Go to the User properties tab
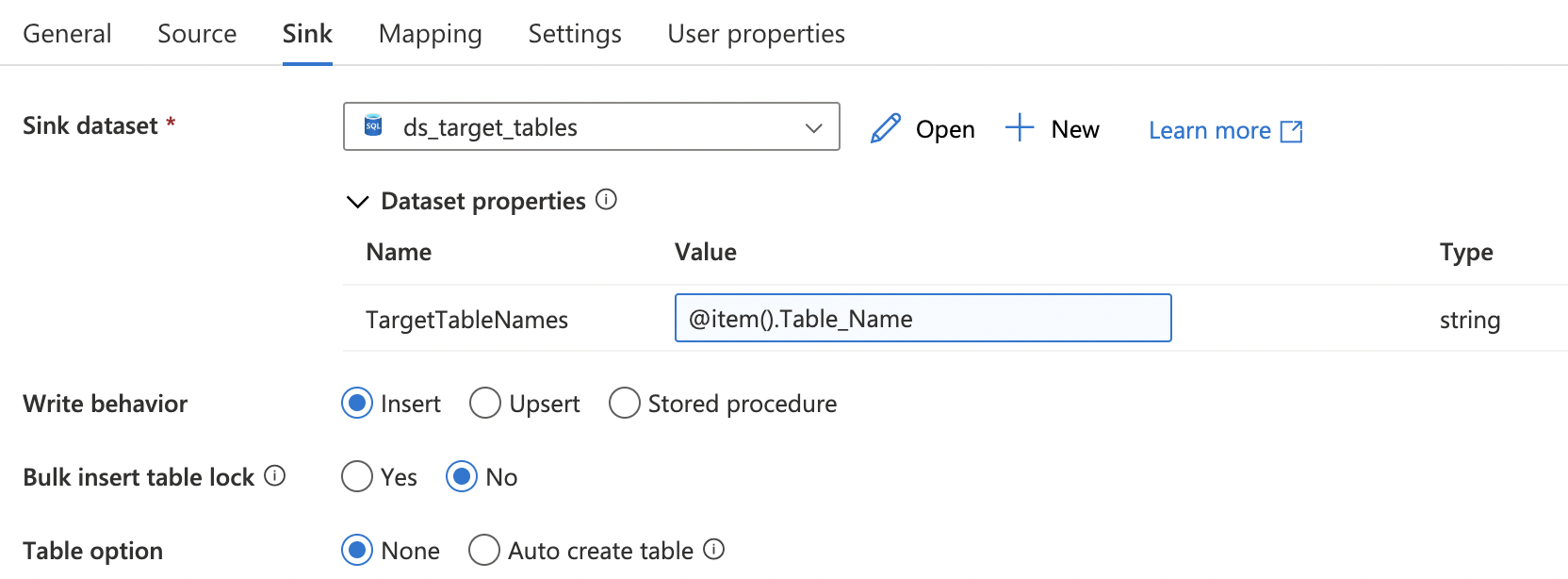1568x579 pixels. click(x=756, y=34)
